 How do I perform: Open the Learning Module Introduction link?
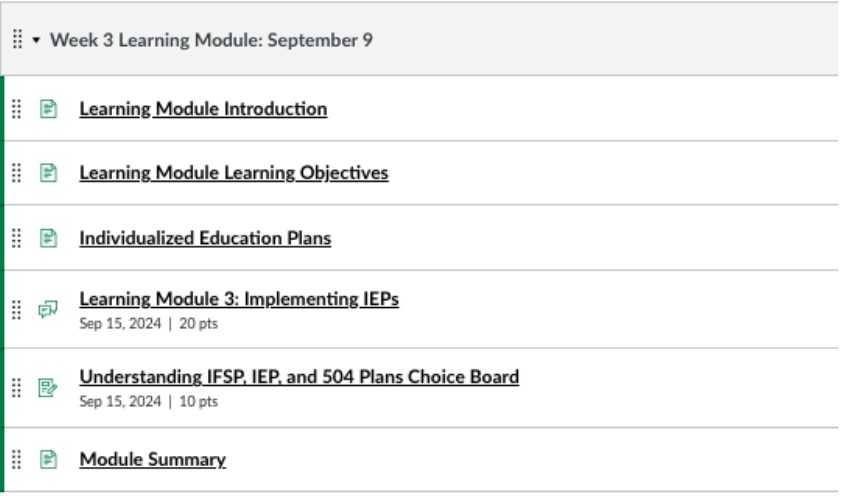(x=203, y=109)
